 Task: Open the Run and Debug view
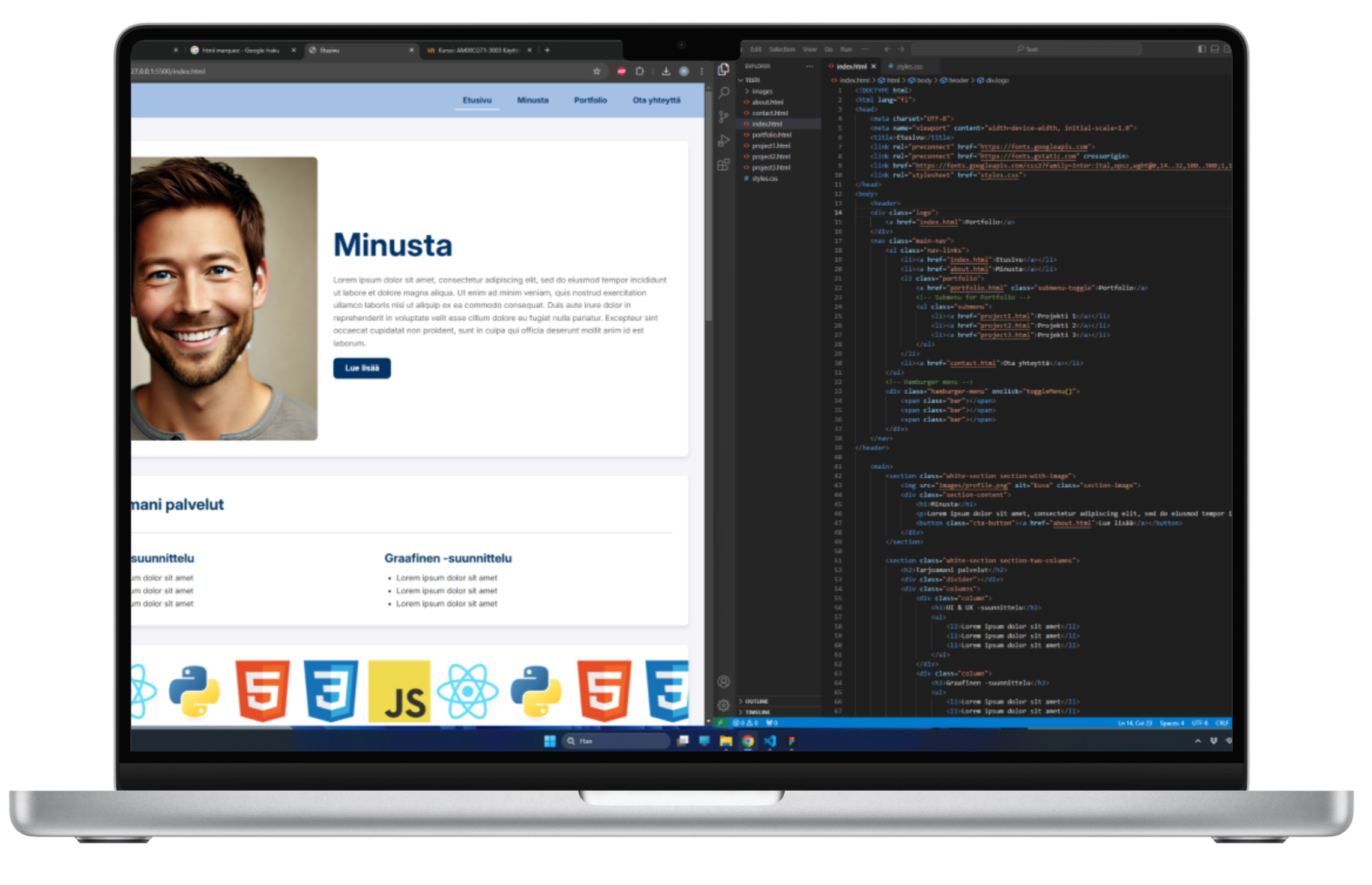[x=723, y=141]
